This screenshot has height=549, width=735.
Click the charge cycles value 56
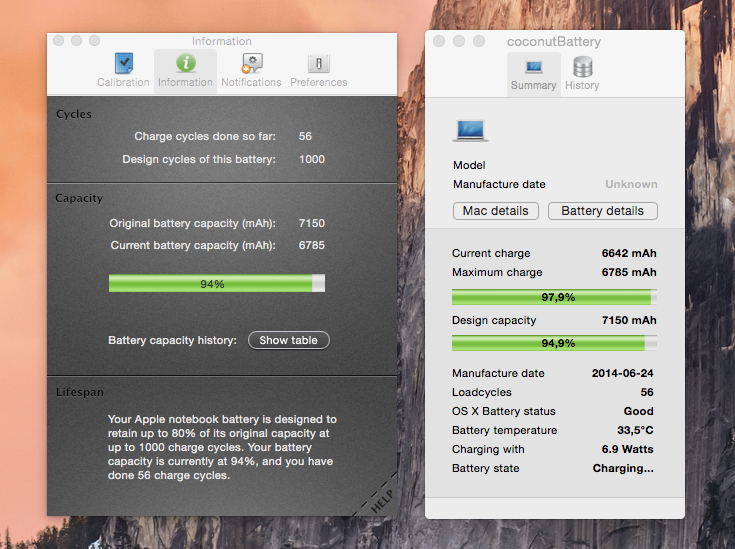pos(305,136)
